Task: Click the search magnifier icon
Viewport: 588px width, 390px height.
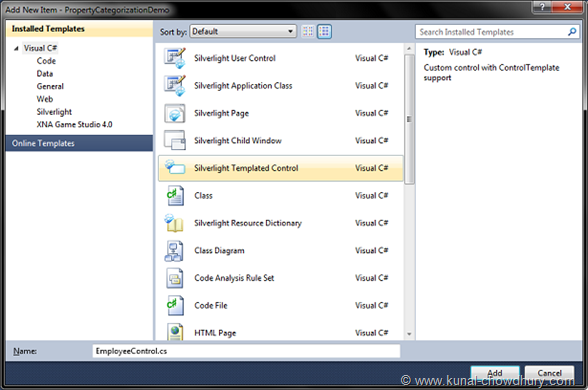Action: [572, 32]
